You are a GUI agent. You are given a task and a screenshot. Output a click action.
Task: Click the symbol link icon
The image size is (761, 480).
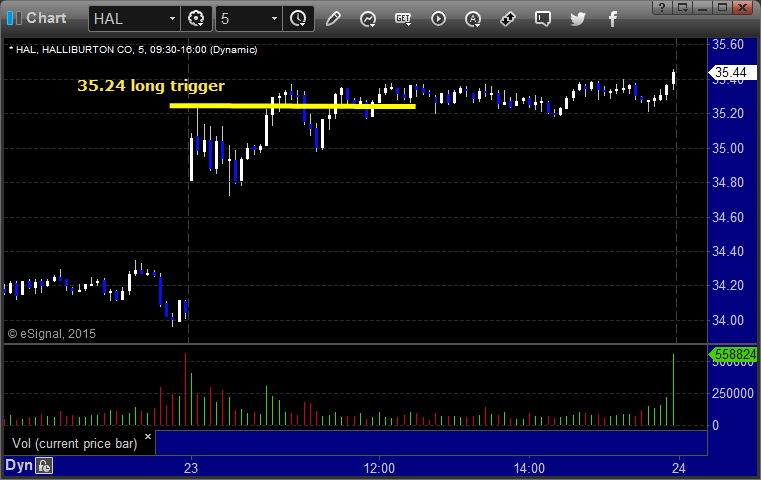click(x=508, y=19)
